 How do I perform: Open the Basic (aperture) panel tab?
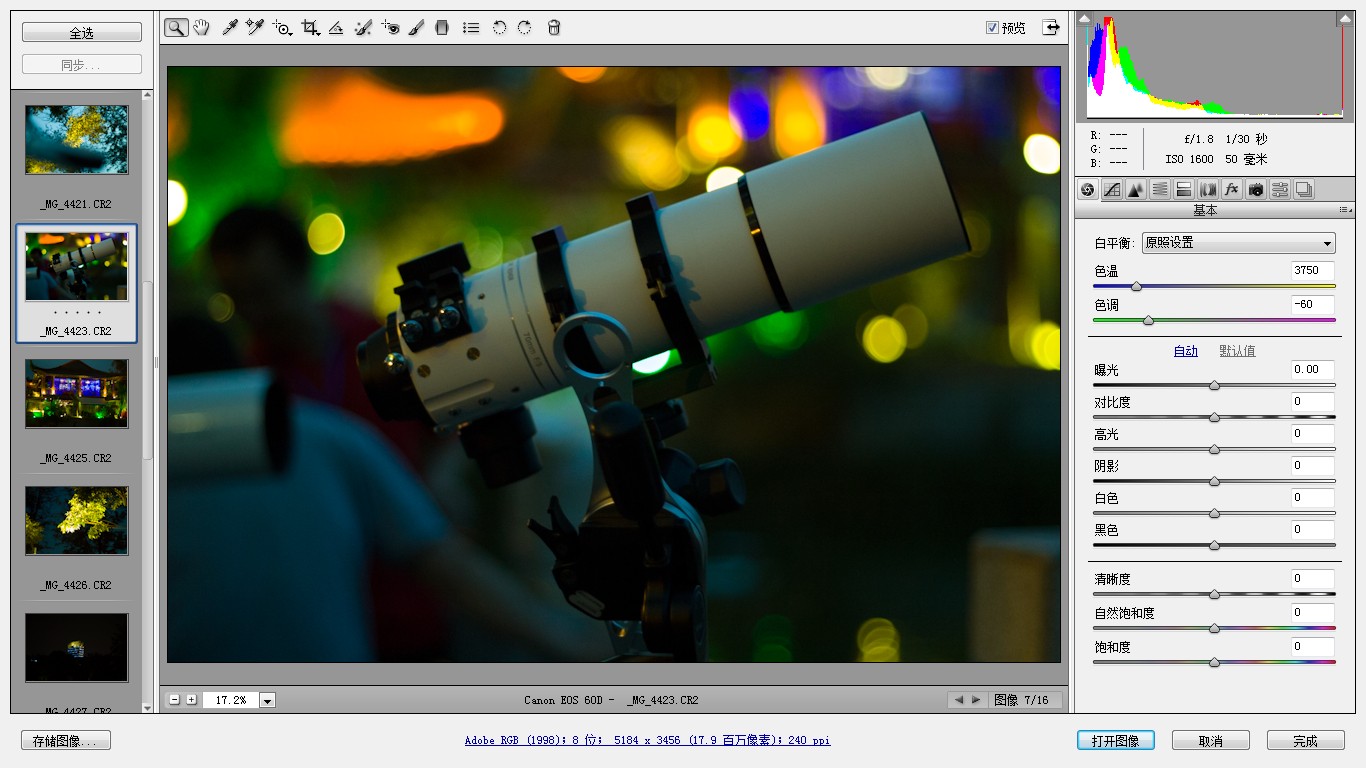coord(1088,189)
